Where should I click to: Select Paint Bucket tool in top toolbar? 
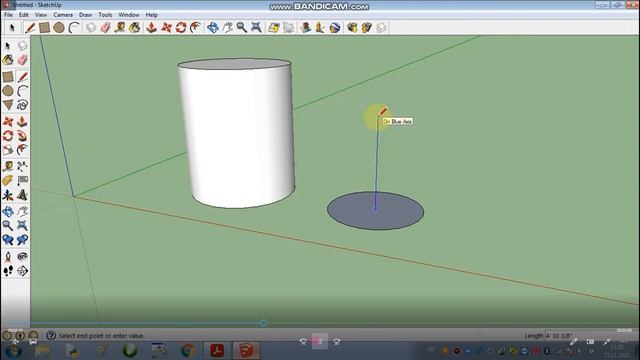coord(135,27)
